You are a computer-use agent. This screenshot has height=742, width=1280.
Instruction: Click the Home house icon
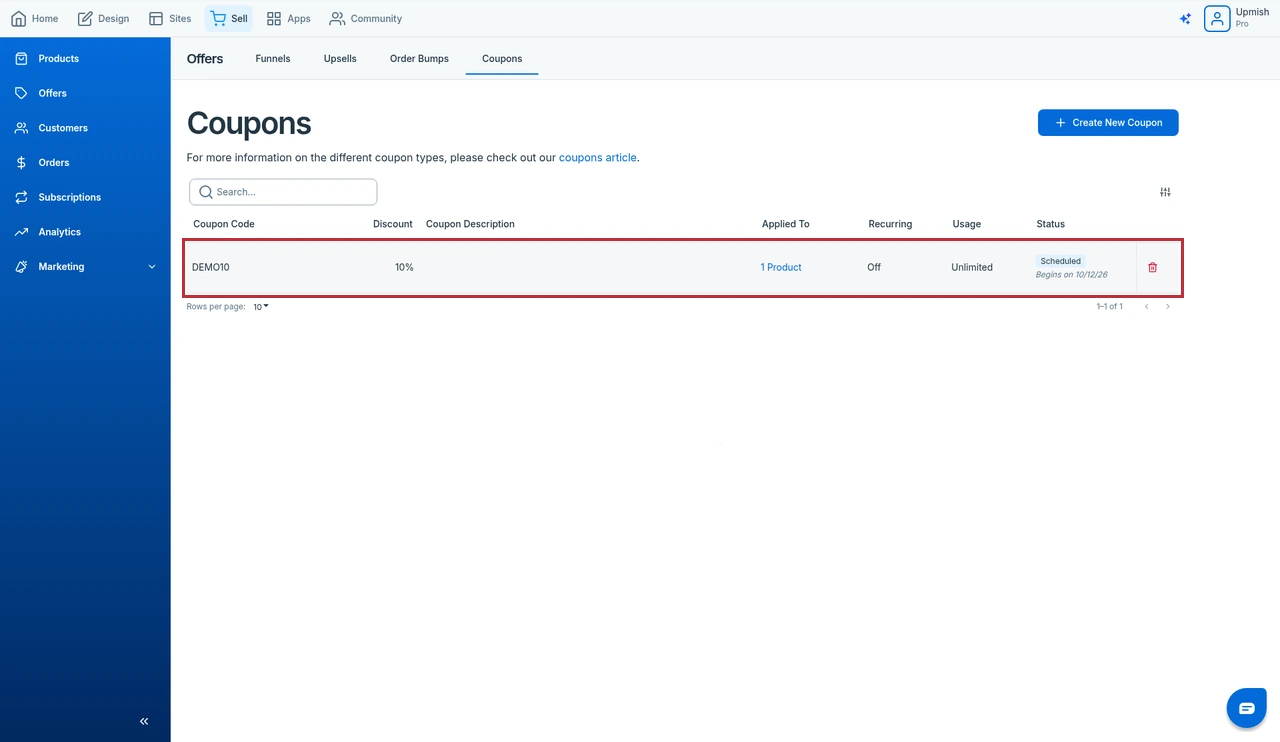pyautogui.click(x=19, y=19)
